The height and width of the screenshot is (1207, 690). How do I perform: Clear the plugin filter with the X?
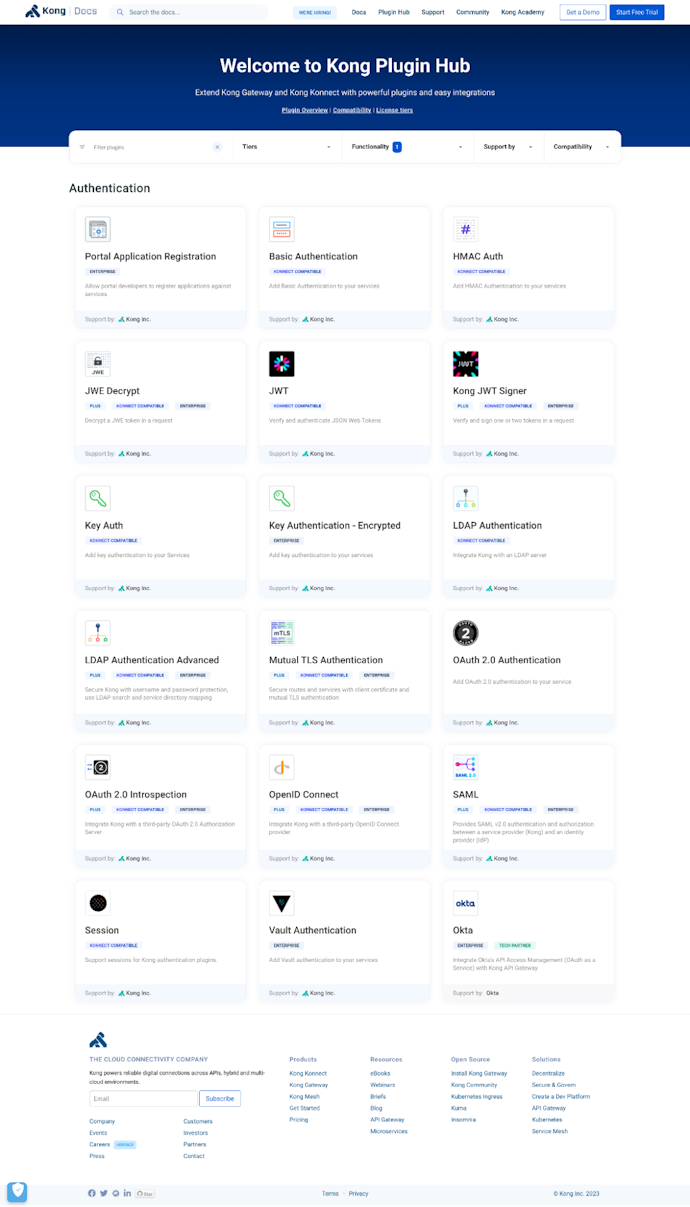(x=217, y=146)
